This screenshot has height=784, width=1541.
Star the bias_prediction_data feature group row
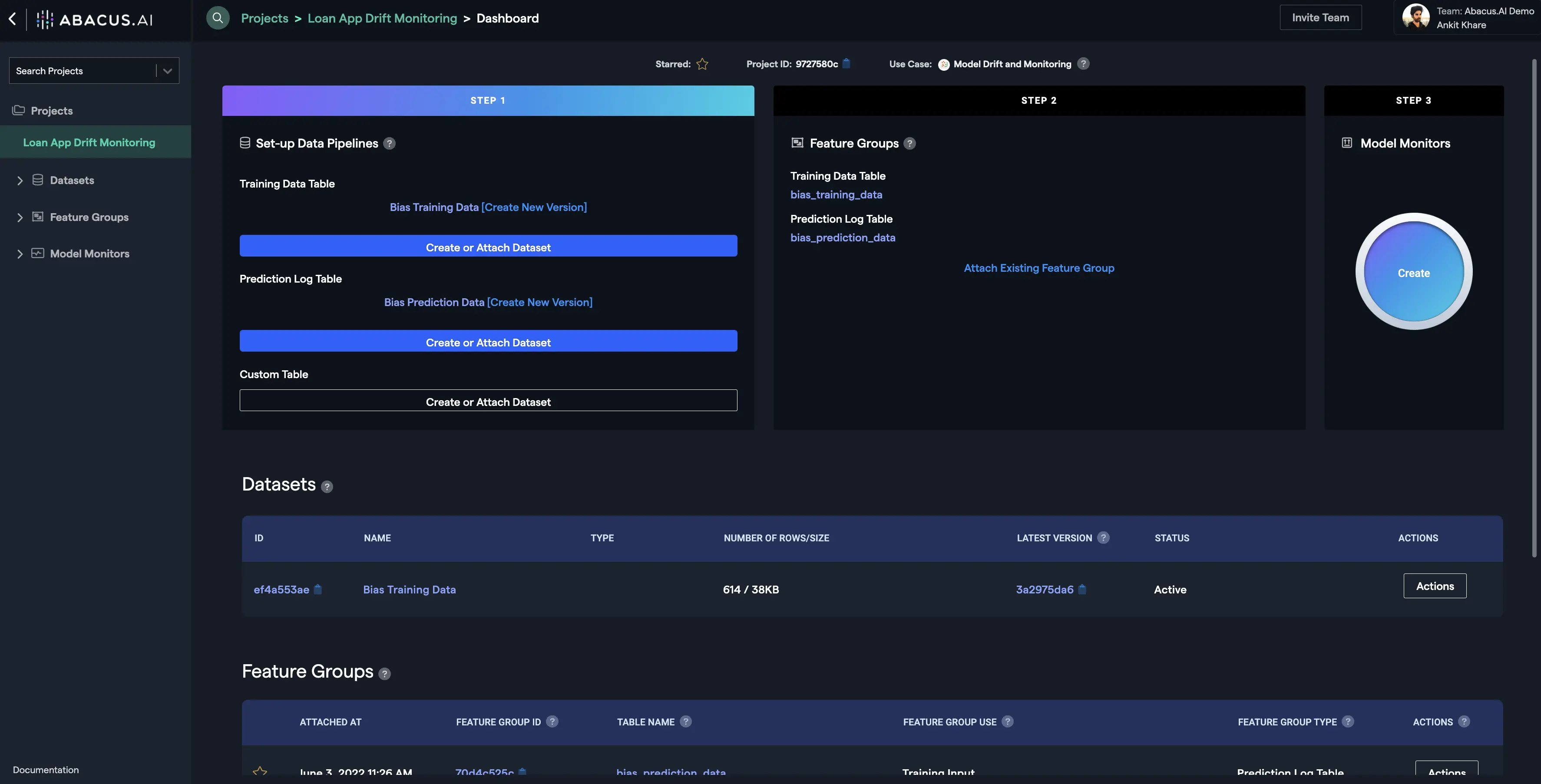(260, 772)
